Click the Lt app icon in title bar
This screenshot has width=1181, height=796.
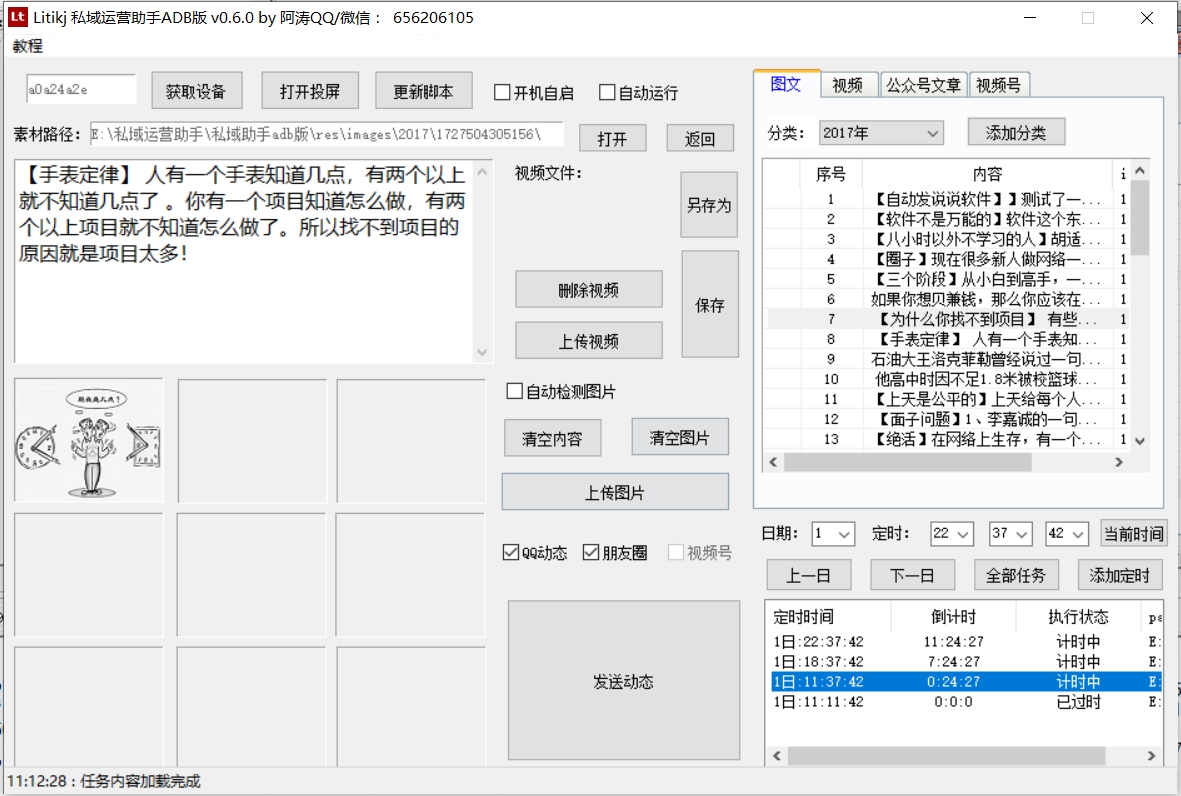(x=17, y=17)
